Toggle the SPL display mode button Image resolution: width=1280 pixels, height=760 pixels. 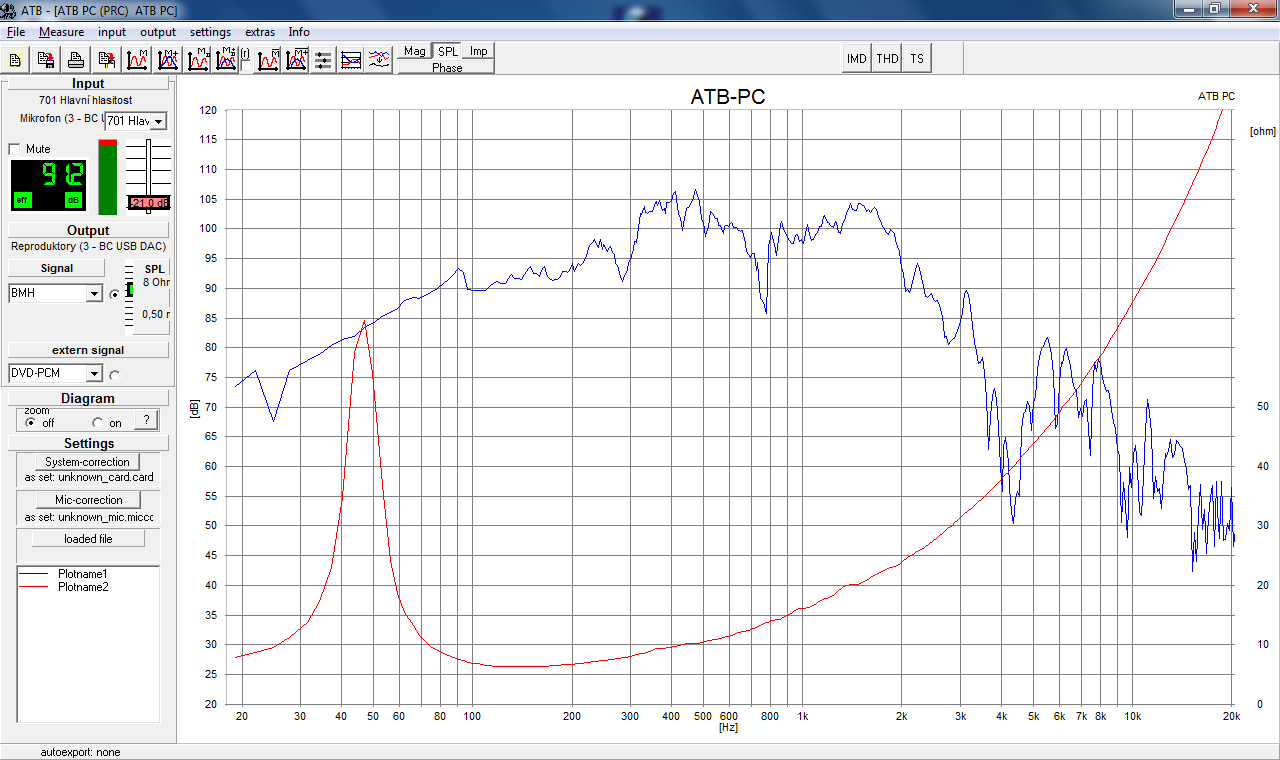pos(447,52)
